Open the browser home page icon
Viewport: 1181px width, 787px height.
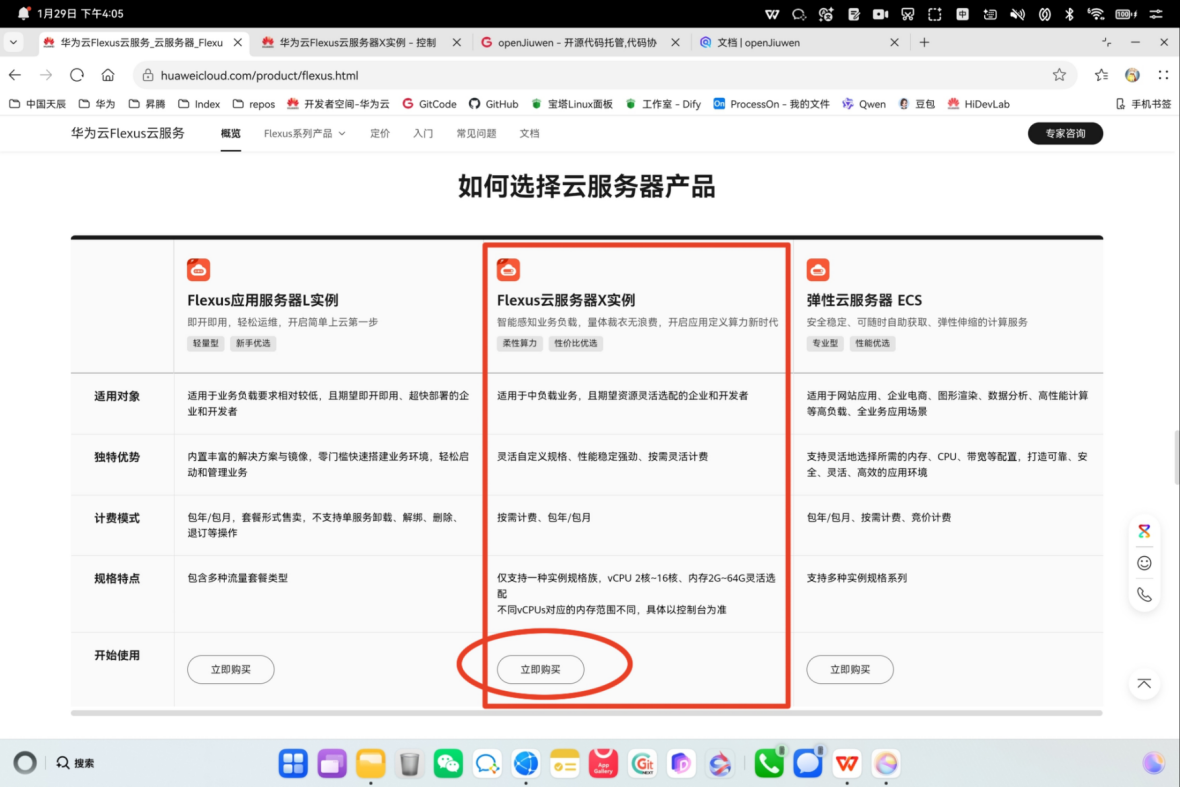click(108, 75)
